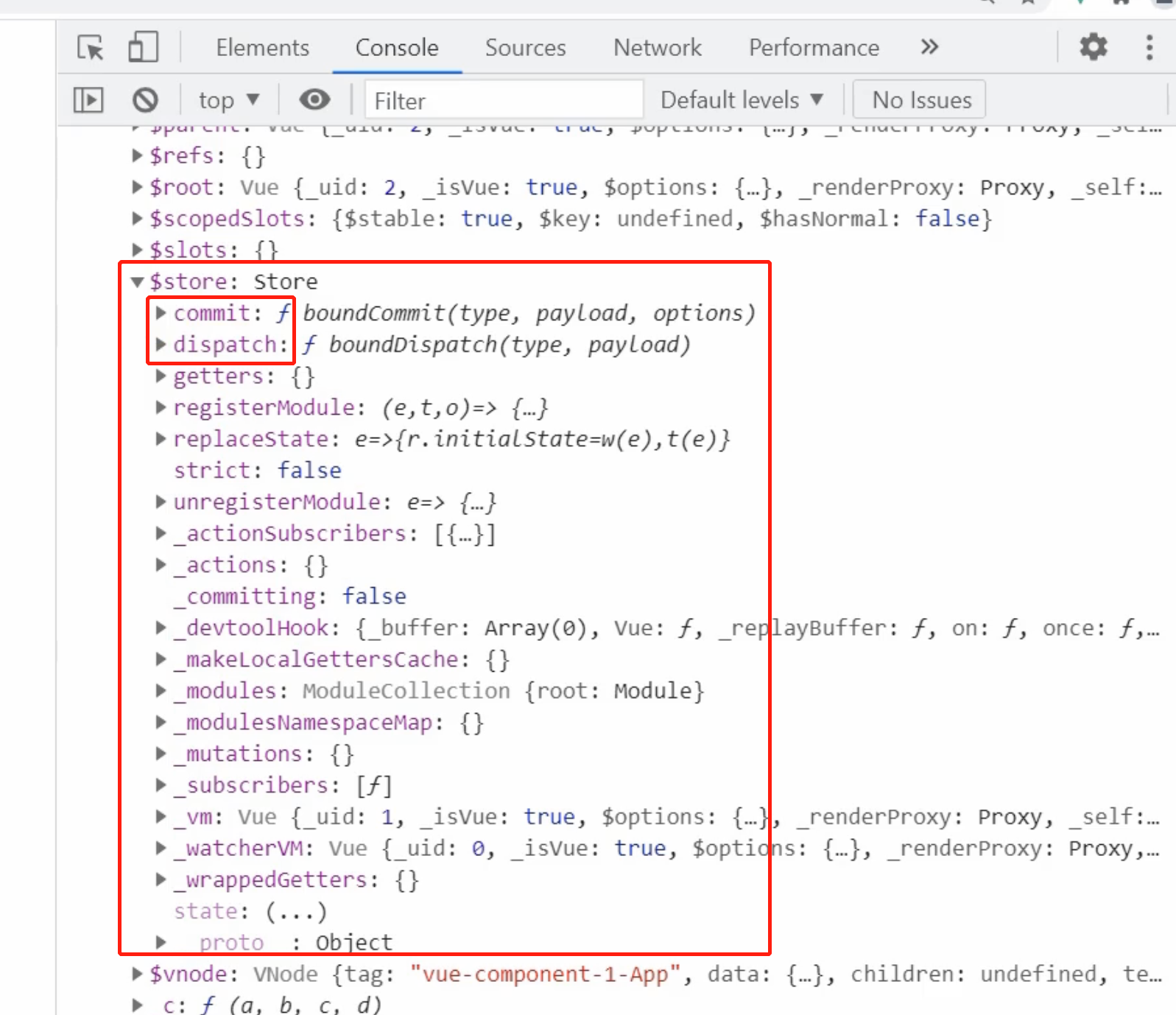The image size is (1176, 1015).
Task: Open the Network tab
Action: [x=658, y=48]
